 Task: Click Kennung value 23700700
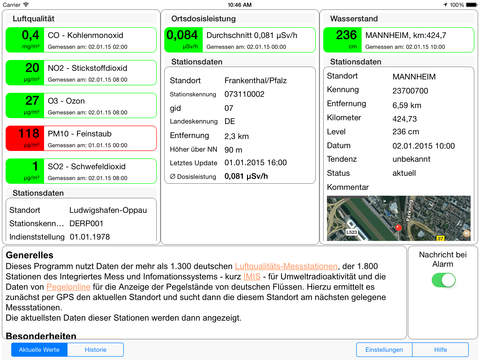tap(410, 91)
